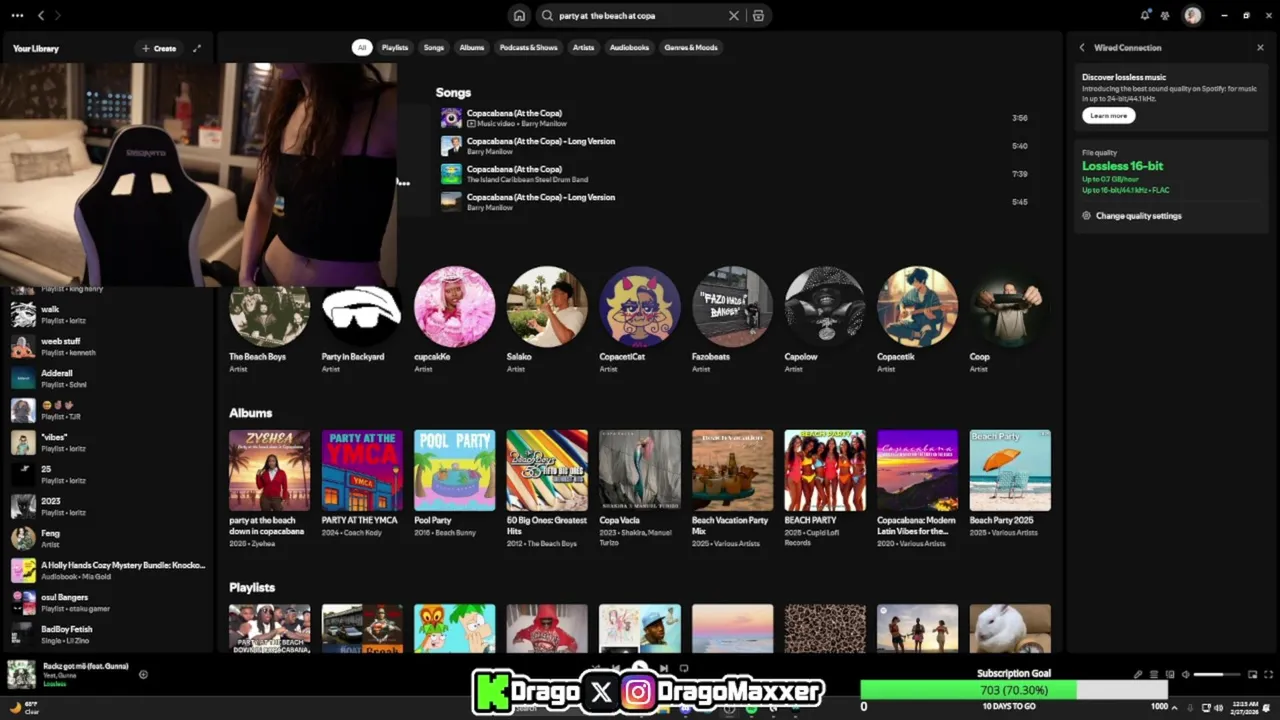The width and height of the screenshot is (1280, 720).
Task: Click the now playing album cover
Action: click(x=22, y=674)
